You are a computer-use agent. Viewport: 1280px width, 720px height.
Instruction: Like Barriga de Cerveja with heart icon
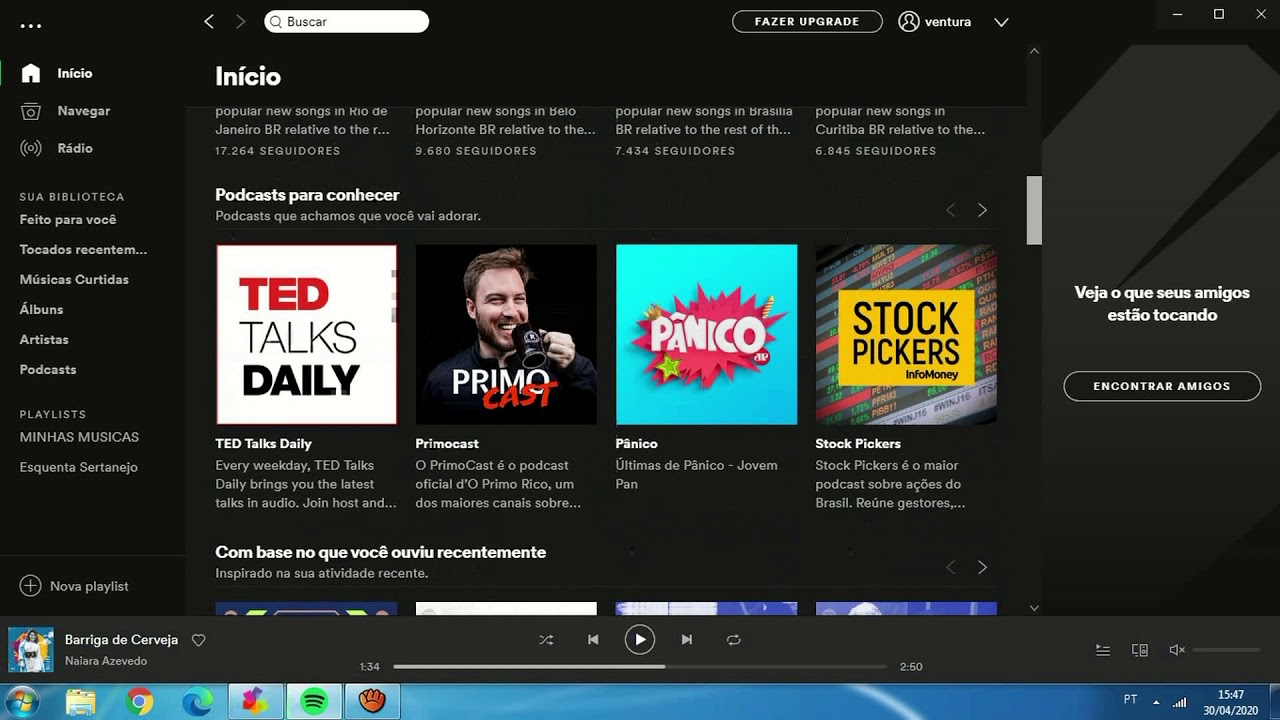point(198,640)
